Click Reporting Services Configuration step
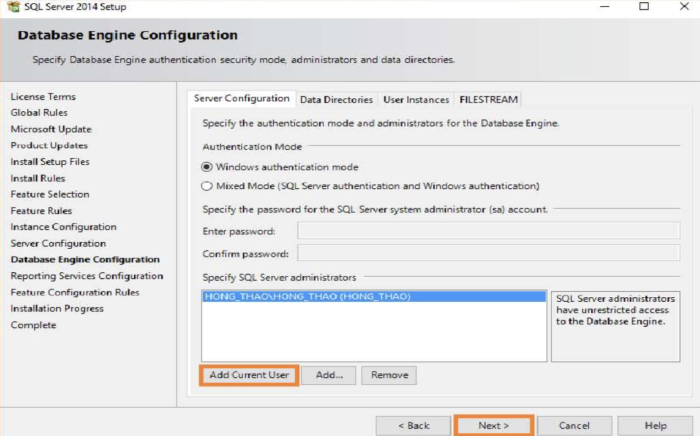The width and height of the screenshot is (700, 436). tap(87, 276)
